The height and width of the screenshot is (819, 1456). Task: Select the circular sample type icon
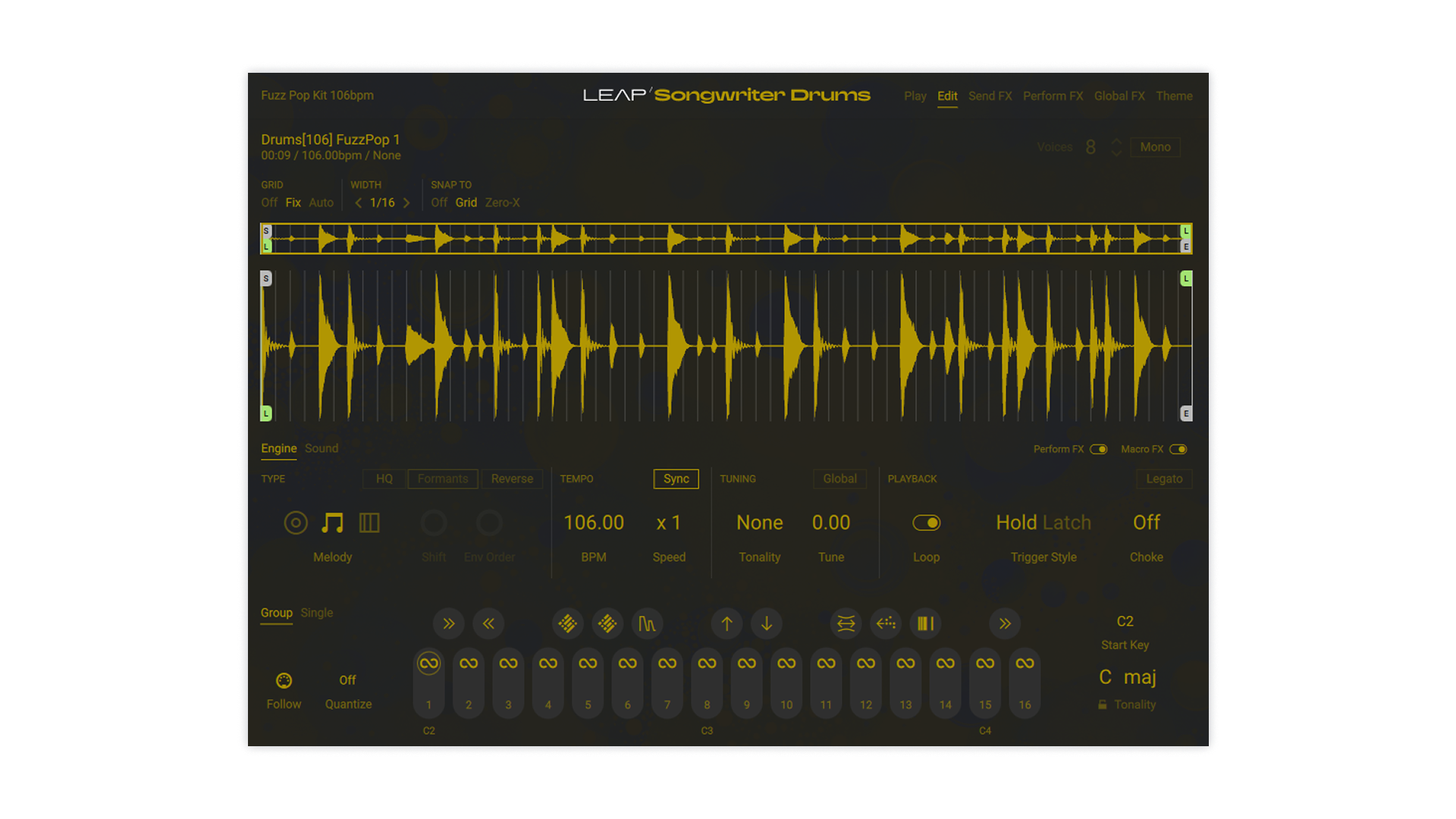tap(296, 522)
